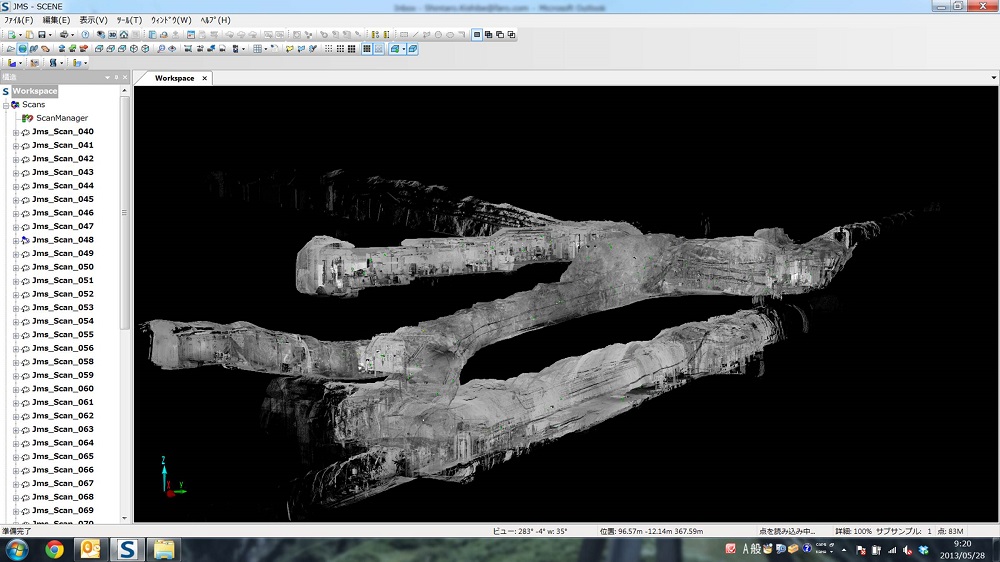Open Help via the question mark icon
Image resolution: width=1000 pixels, height=562 pixels.
pyautogui.click(x=85, y=34)
